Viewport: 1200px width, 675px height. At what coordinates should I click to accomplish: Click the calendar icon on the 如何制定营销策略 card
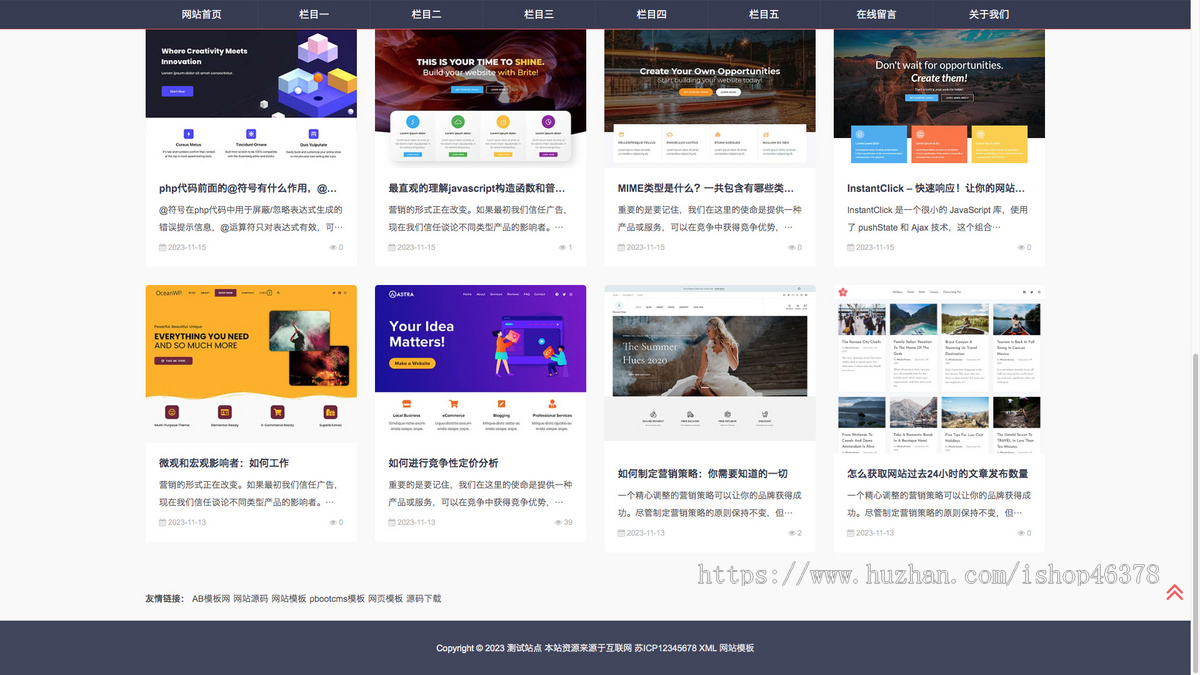pyautogui.click(x=621, y=533)
